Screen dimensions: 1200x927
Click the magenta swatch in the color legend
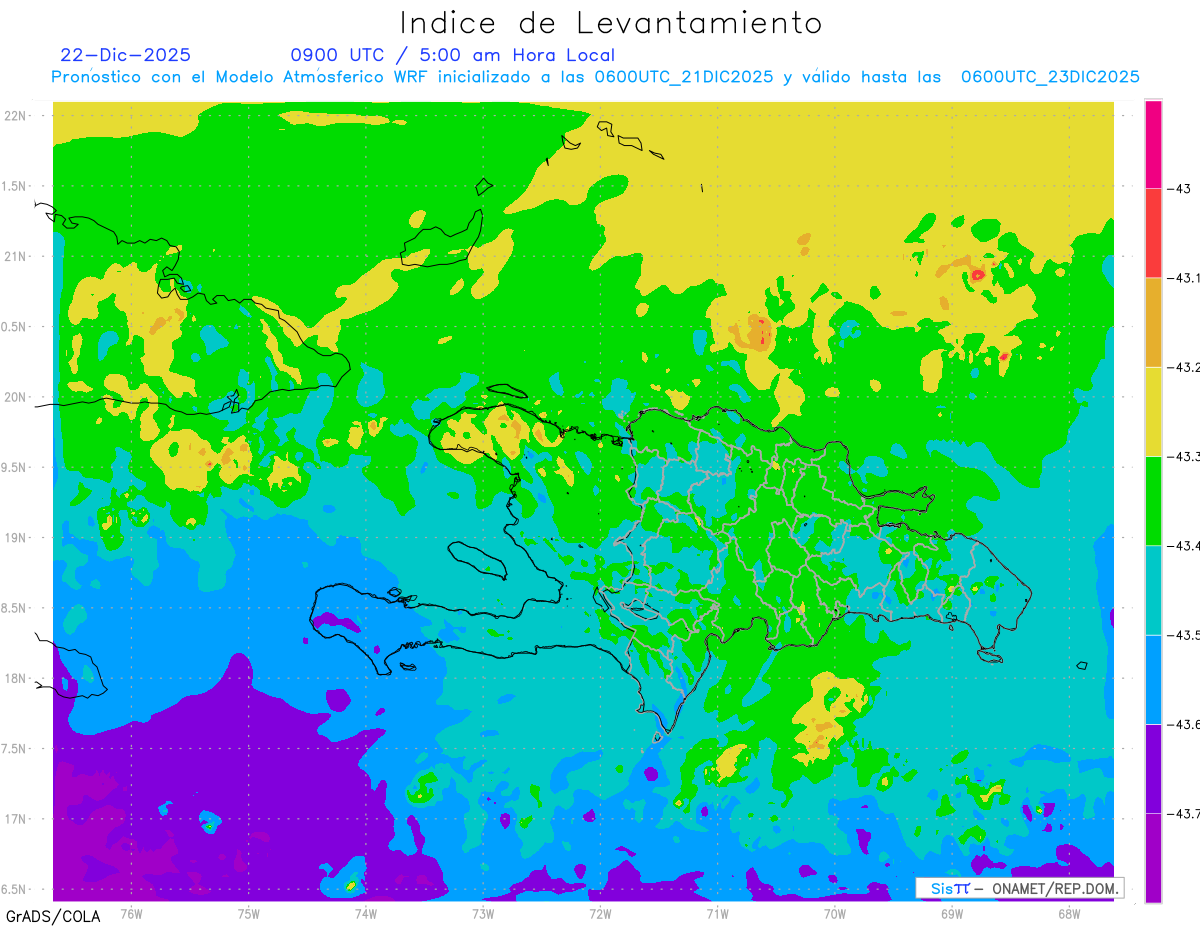(x=1153, y=144)
